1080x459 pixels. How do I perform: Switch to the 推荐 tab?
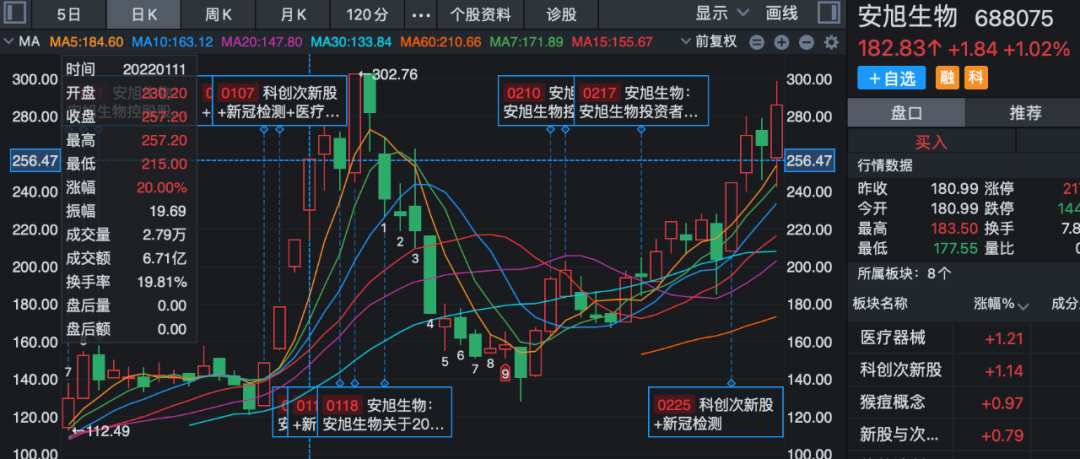click(1025, 113)
